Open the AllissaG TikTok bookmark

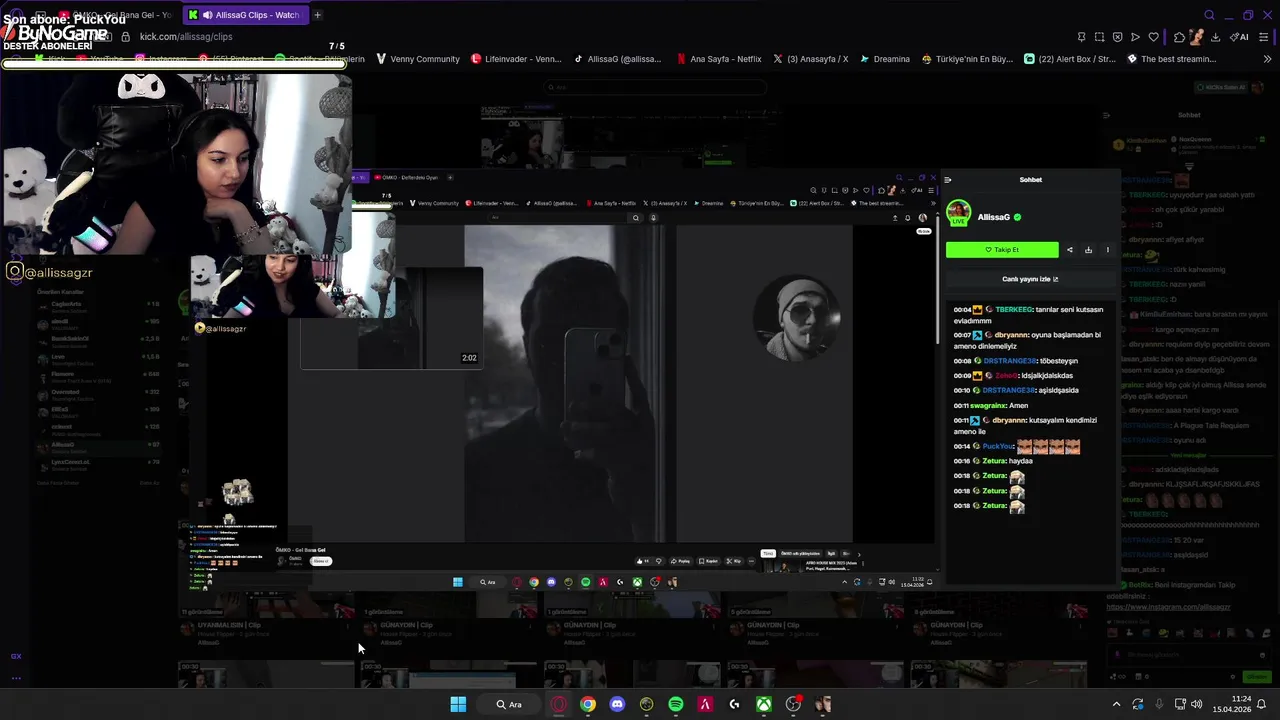616,59
